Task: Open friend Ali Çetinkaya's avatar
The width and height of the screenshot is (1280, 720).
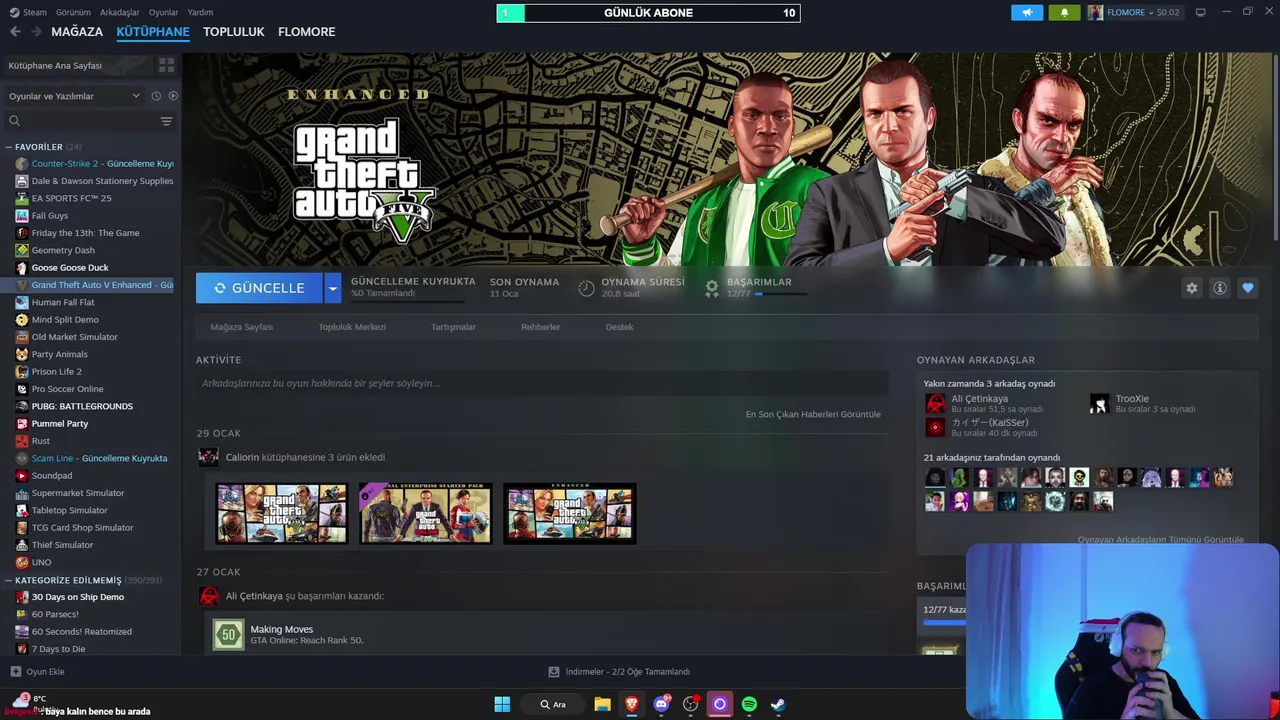Action: tap(935, 403)
